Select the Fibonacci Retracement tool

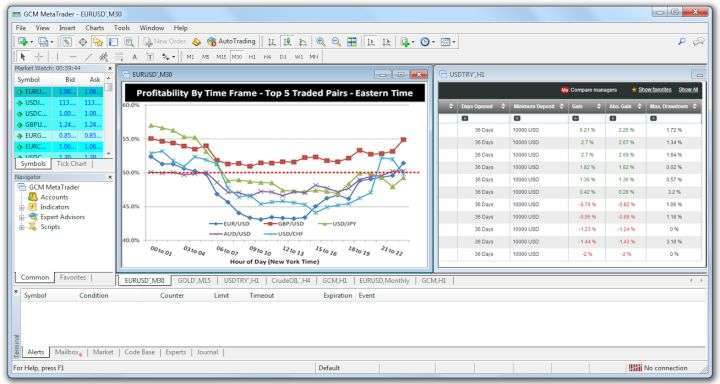point(119,57)
